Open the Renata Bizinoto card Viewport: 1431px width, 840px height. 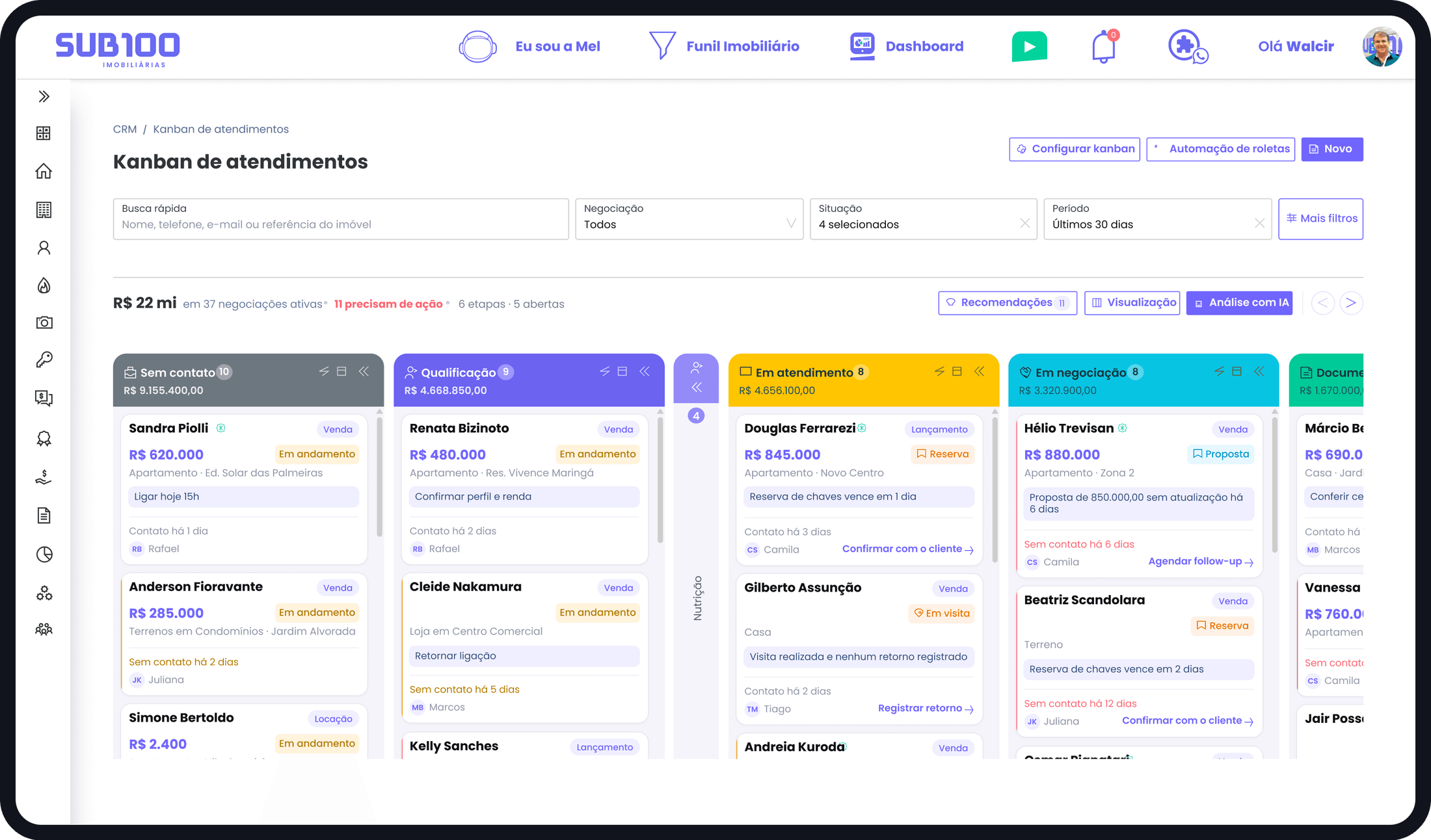click(x=525, y=489)
